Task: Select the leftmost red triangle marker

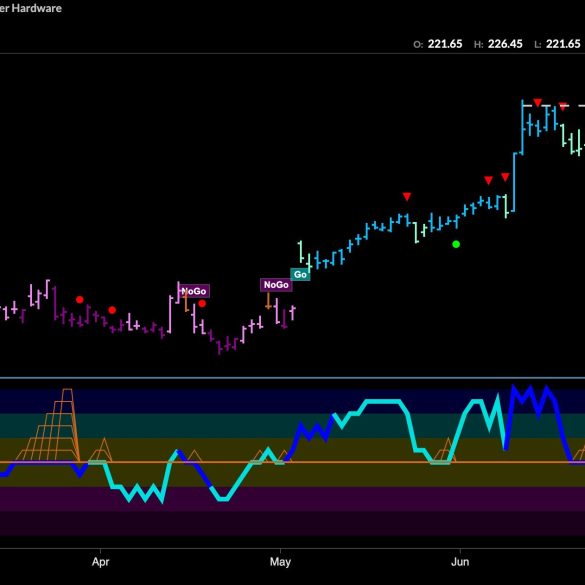Action: click(x=407, y=197)
